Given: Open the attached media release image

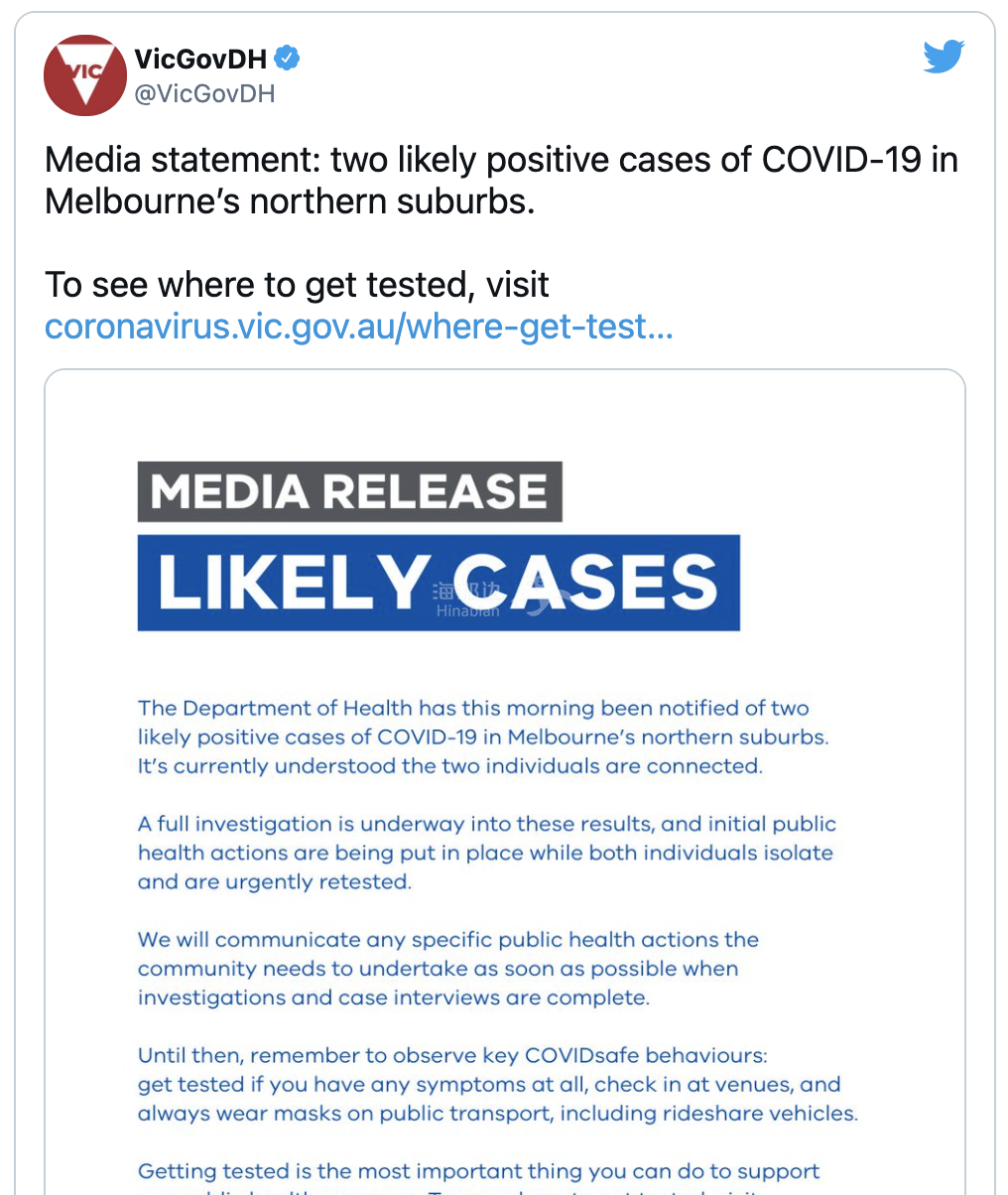Looking at the screenshot, I should pos(505,783).
